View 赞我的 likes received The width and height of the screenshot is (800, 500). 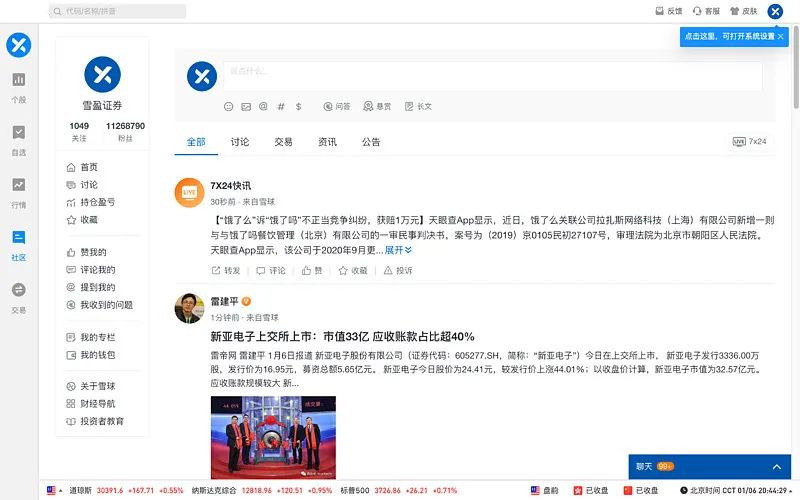pos(86,252)
